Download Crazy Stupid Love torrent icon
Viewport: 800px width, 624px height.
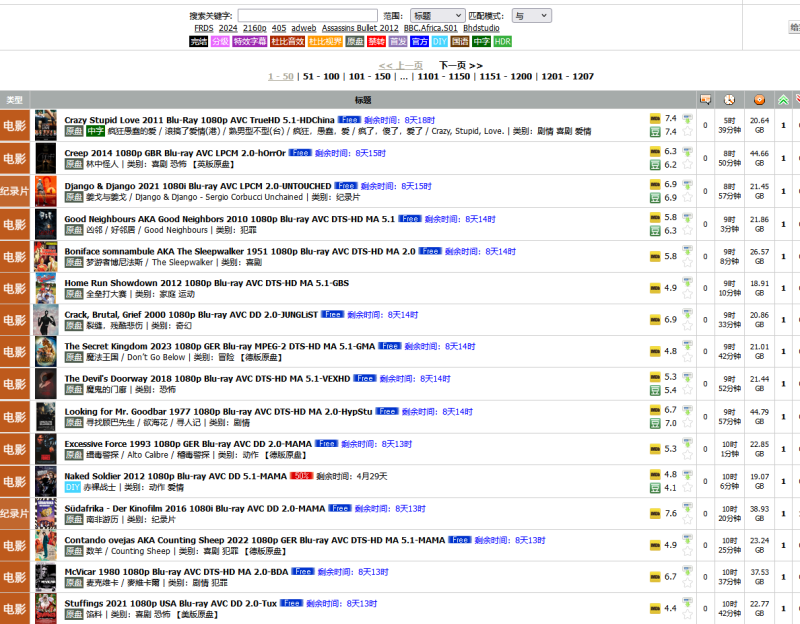(x=688, y=118)
